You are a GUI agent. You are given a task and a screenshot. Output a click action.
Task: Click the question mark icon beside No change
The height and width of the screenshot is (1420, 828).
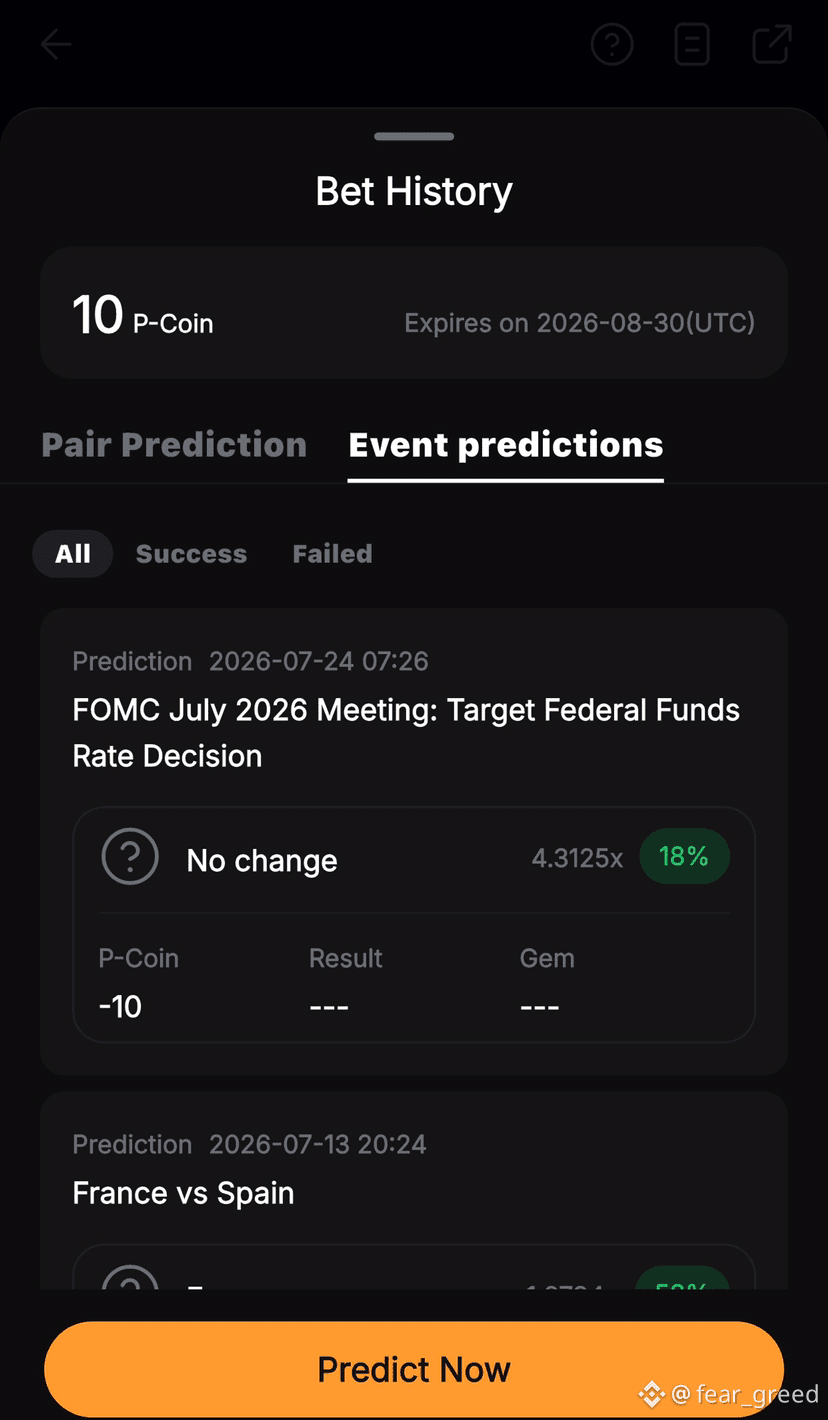coord(130,856)
